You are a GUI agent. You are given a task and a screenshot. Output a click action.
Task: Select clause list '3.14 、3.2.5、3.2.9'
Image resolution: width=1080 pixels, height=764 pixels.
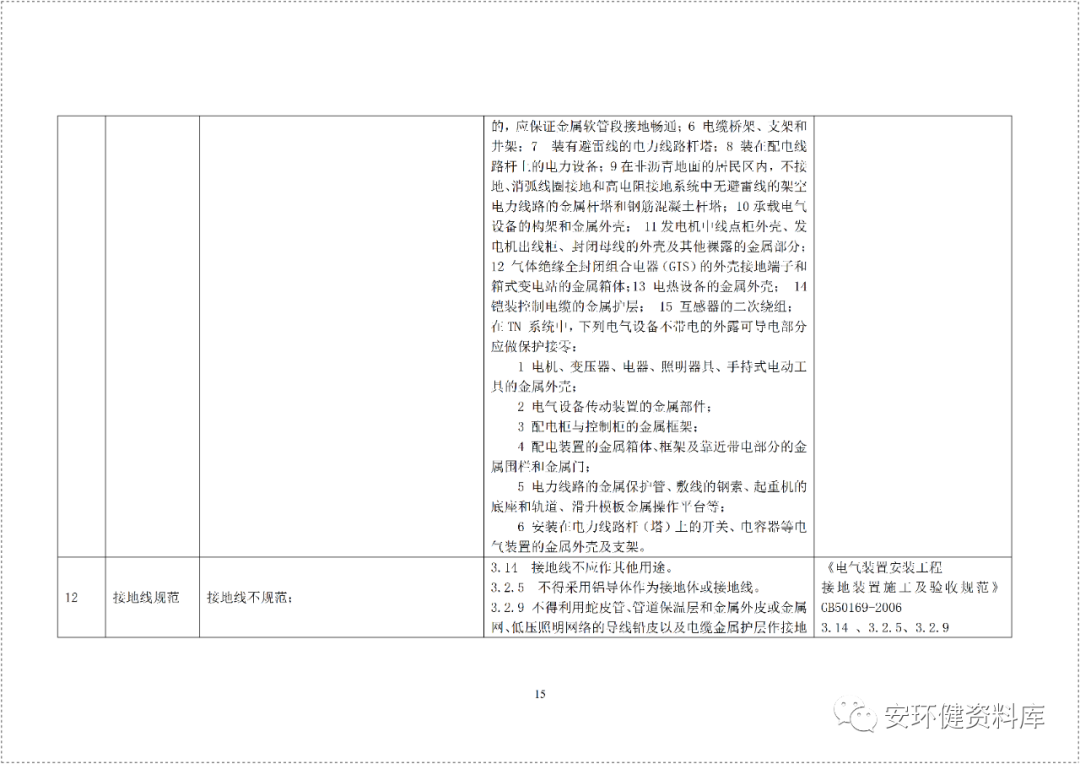pos(885,628)
